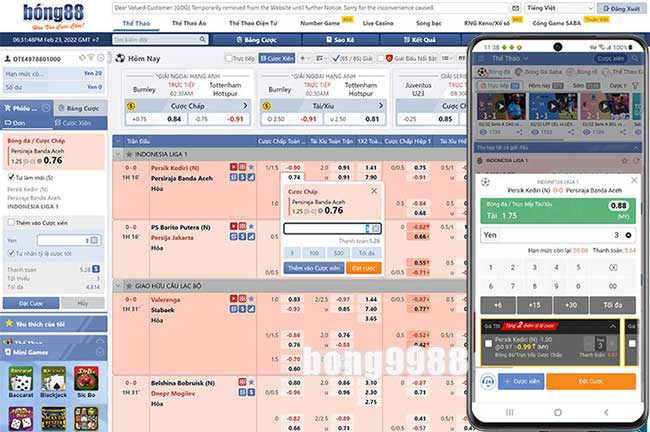Toggle Tự nhận tỷ lệ cược tốt checkbox
This screenshot has width=650, height=432.
coord(11,253)
